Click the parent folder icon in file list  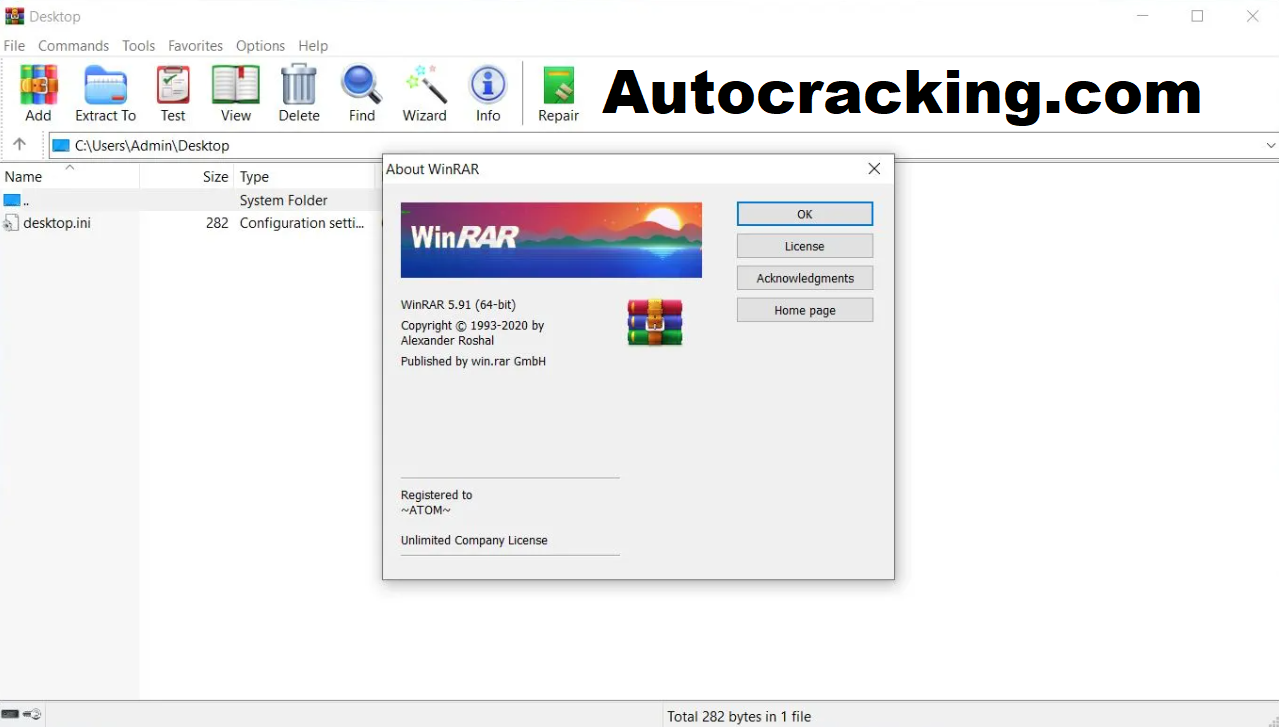click(x=12, y=200)
